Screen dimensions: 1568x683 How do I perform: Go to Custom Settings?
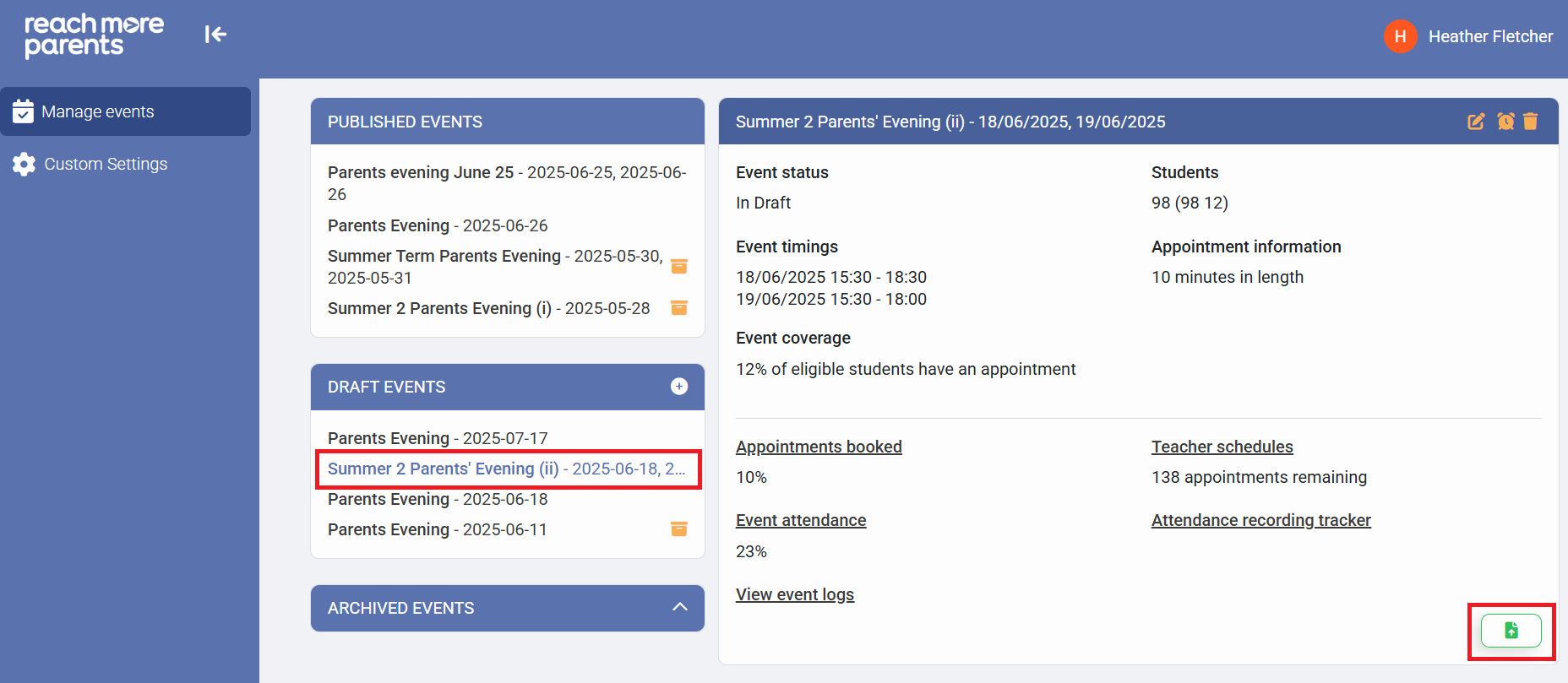(x=106, y=164)
